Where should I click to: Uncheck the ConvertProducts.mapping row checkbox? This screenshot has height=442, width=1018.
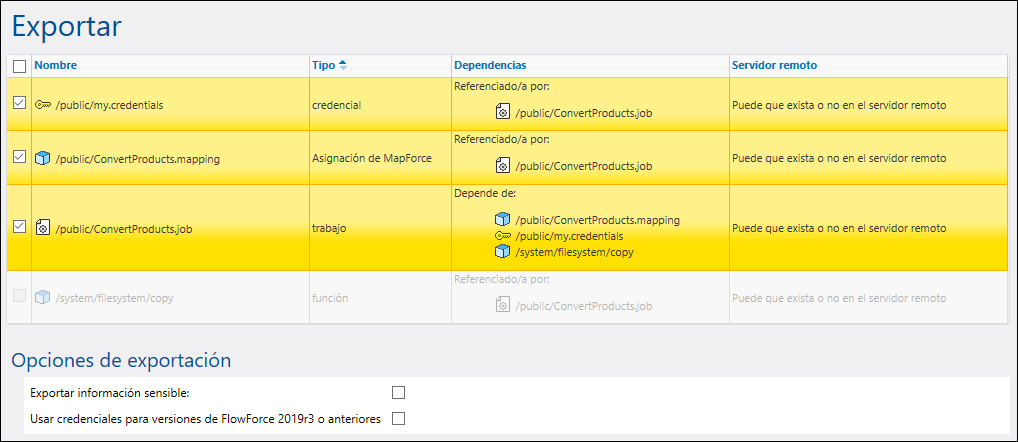click(19, 157)
